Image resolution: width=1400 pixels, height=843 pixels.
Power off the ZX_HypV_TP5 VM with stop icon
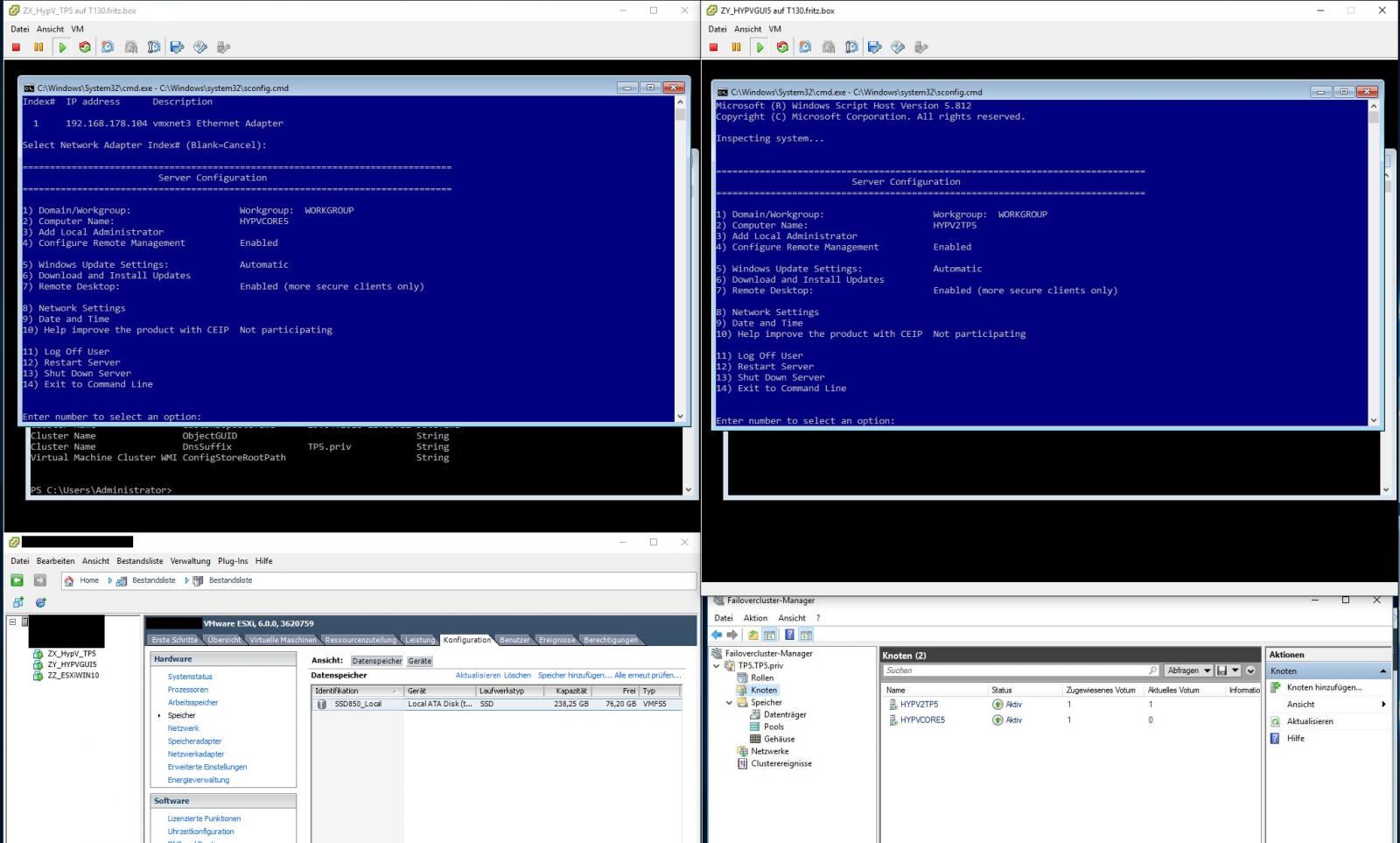[x=16, y=47]
